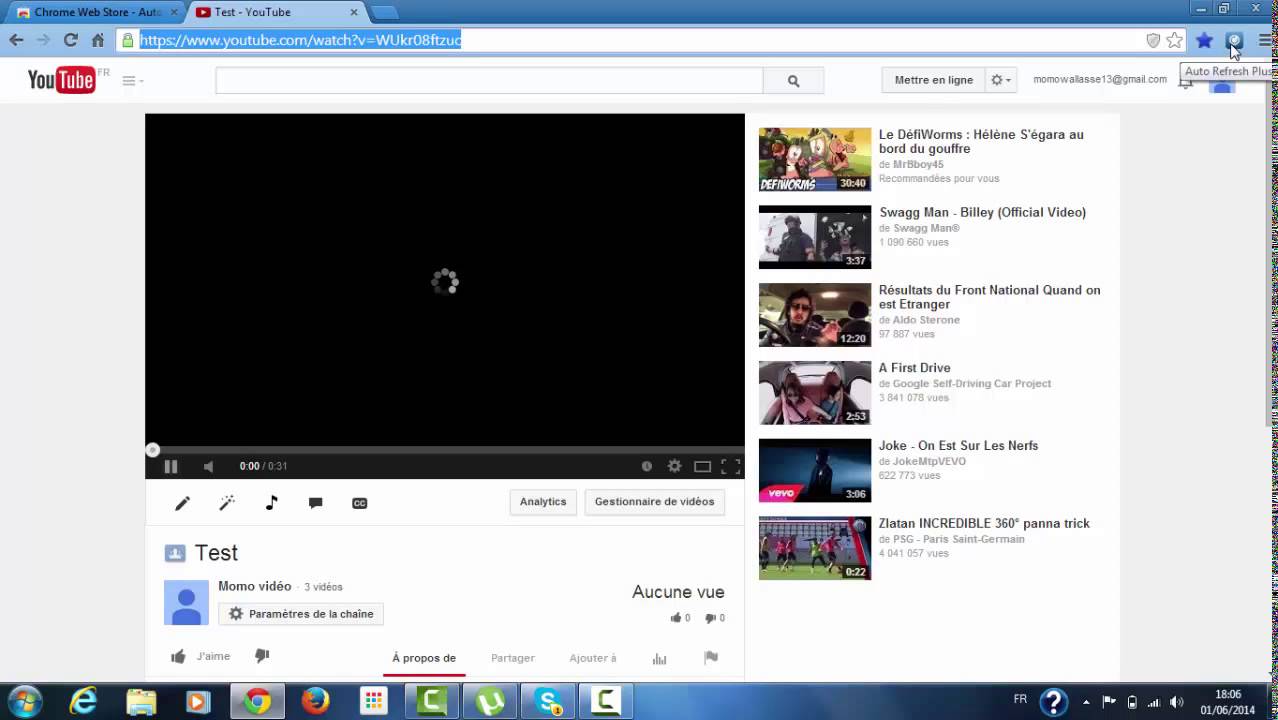Dislike the video with thumbs-down button
The width and height of the screenshot is (1278, 720).
pyautogui.click(x=262, y=656)
